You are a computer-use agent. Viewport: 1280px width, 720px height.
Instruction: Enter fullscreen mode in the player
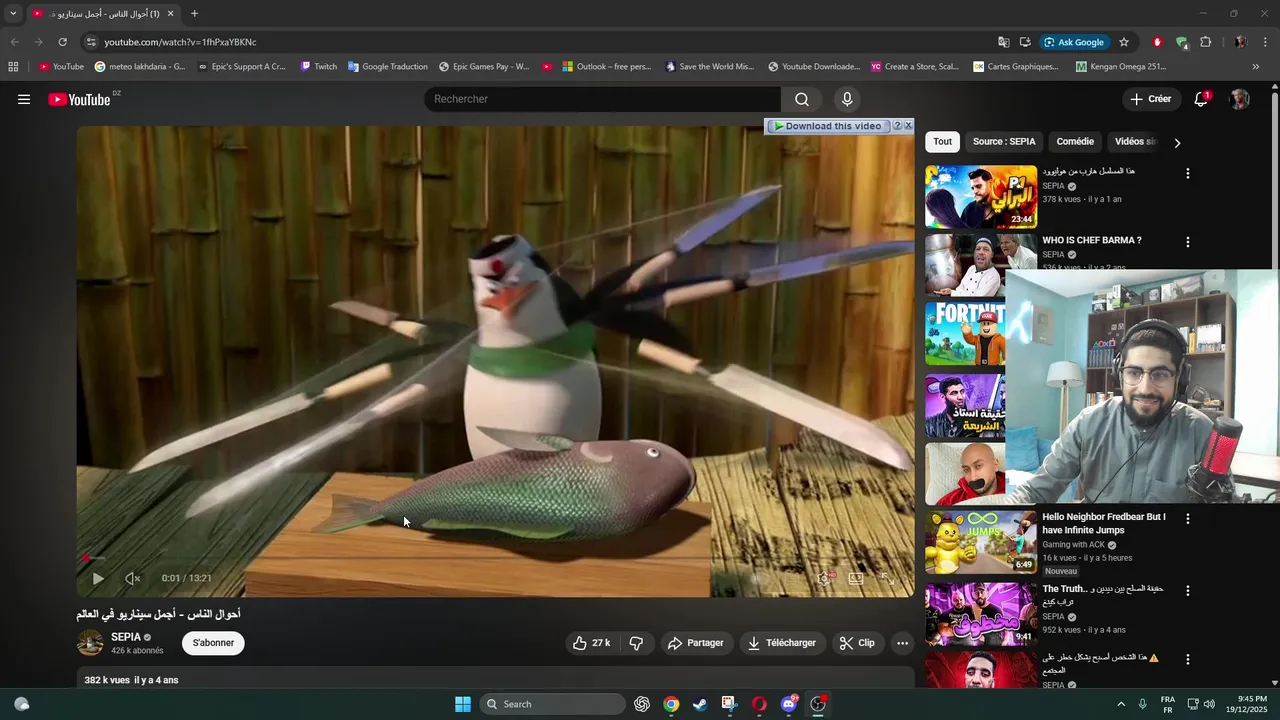point(887,578)
